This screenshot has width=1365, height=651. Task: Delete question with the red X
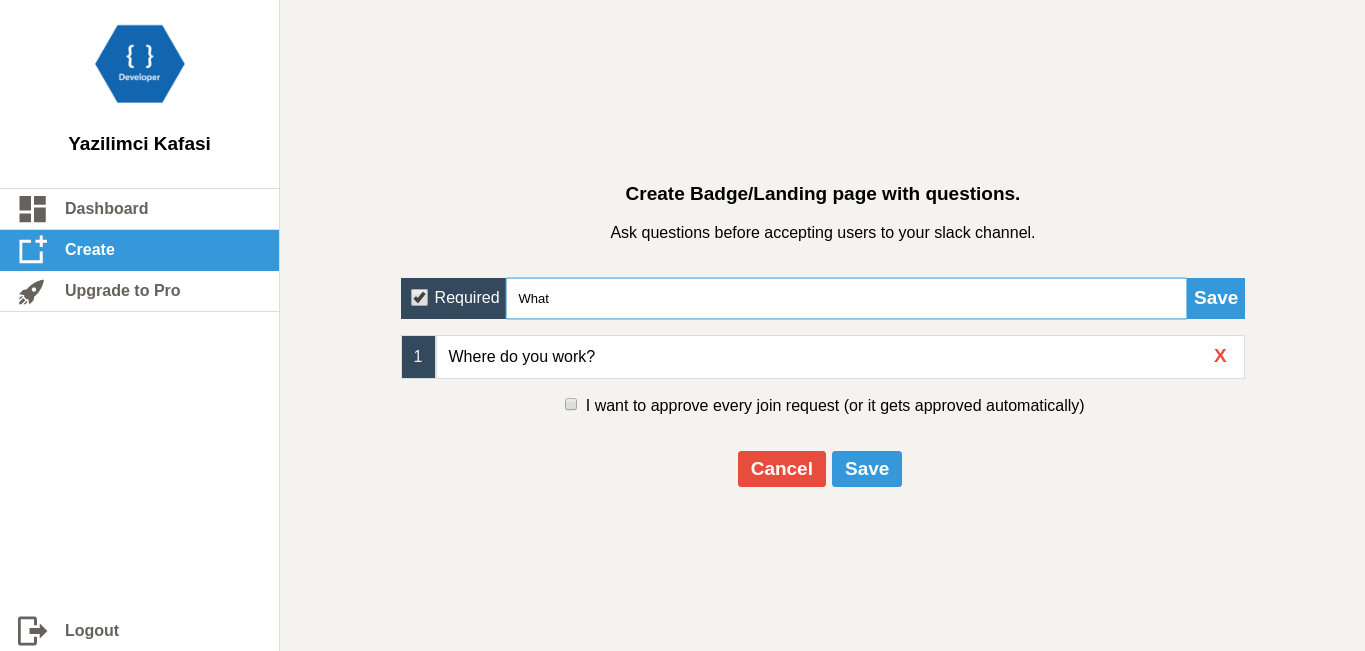pyautogui.click(x=1220, y=356)
